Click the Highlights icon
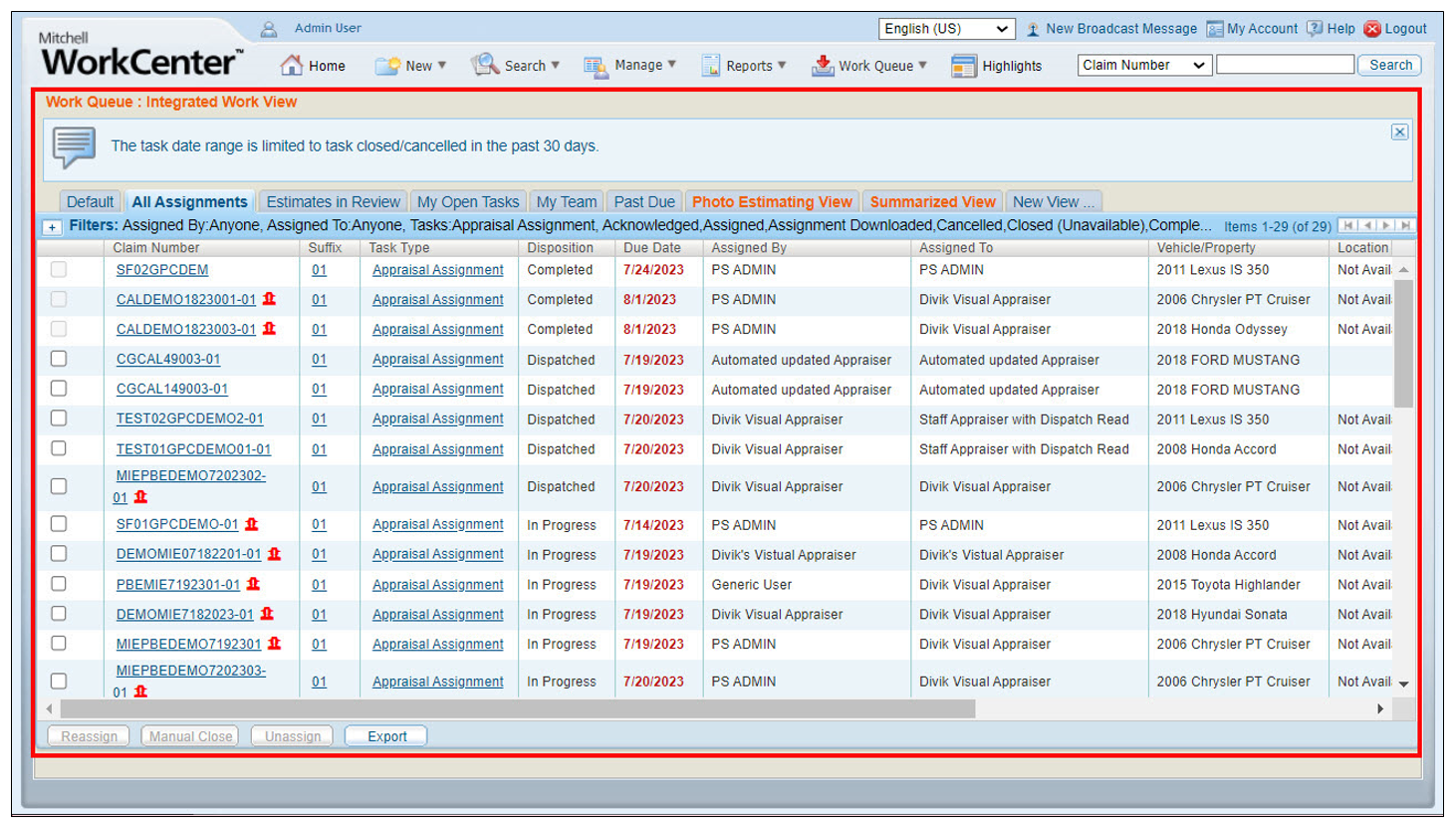The image size is (1456, 829). coord(963,66)
